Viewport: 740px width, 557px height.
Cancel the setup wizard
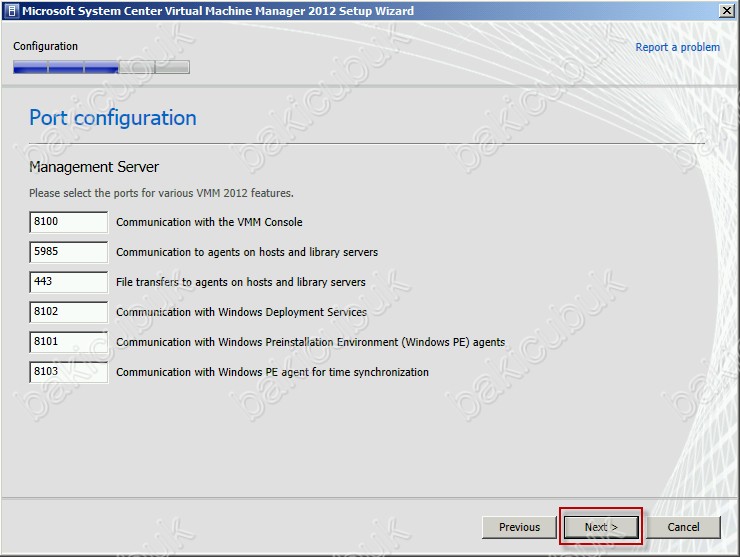pyautogui.click(x=683, y=527)
